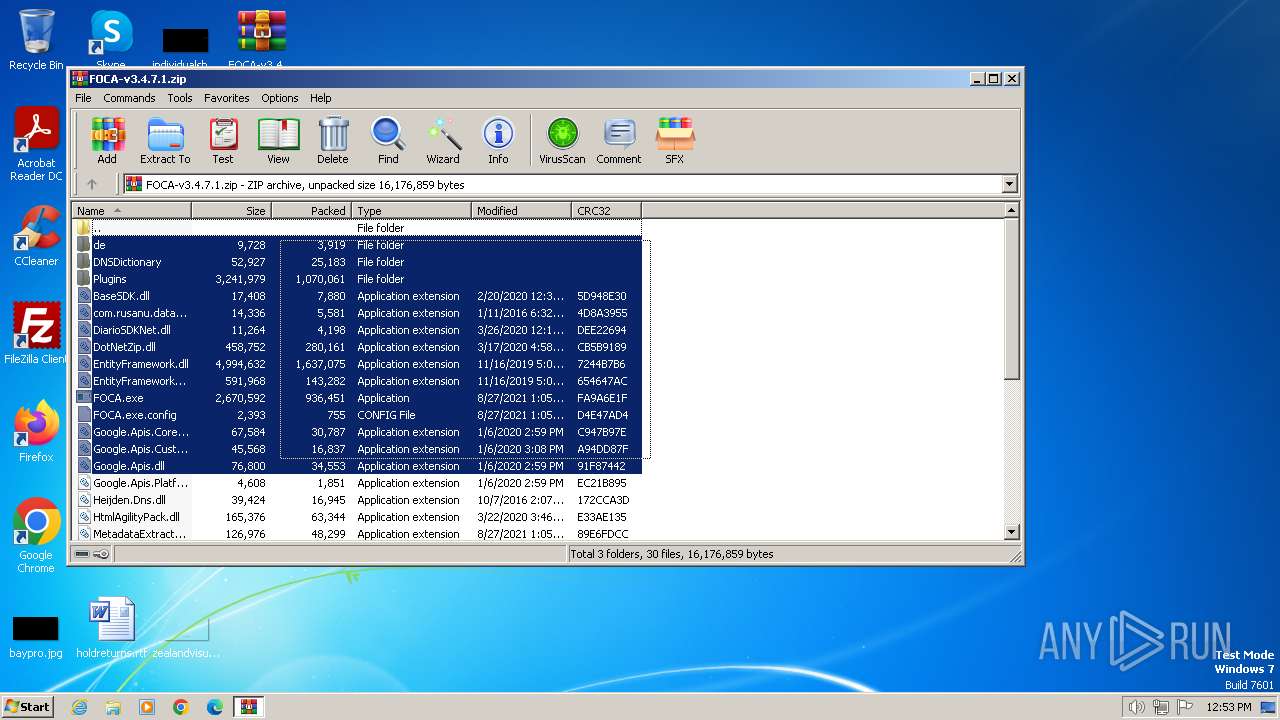Click the Add toolbar icon
The height and width of the screenshot is (720, 1280).
(x=107, y=140)
